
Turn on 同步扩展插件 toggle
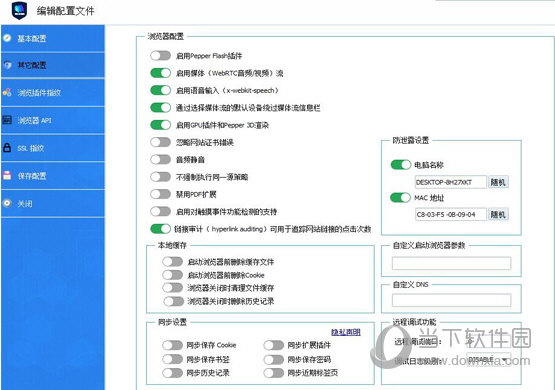click(x=274, y=345)
